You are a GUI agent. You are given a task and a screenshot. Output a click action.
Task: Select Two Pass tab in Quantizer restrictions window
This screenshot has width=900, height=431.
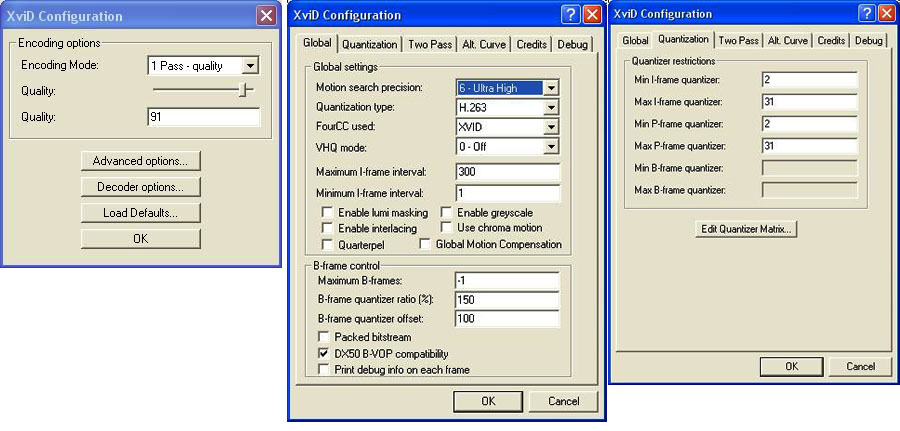(x=738, y=41)
